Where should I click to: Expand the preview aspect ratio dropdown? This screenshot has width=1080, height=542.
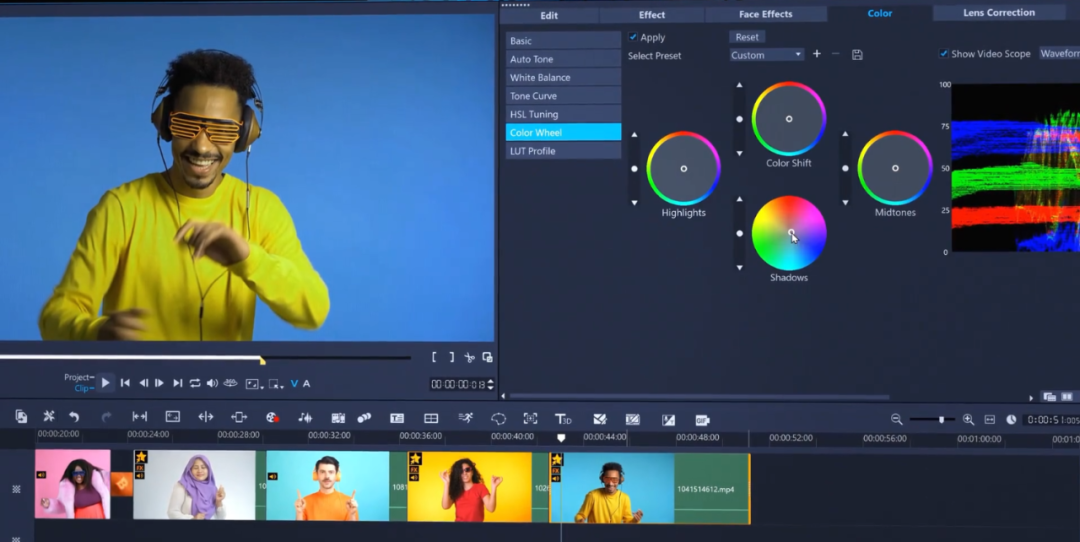coord(254,384)
